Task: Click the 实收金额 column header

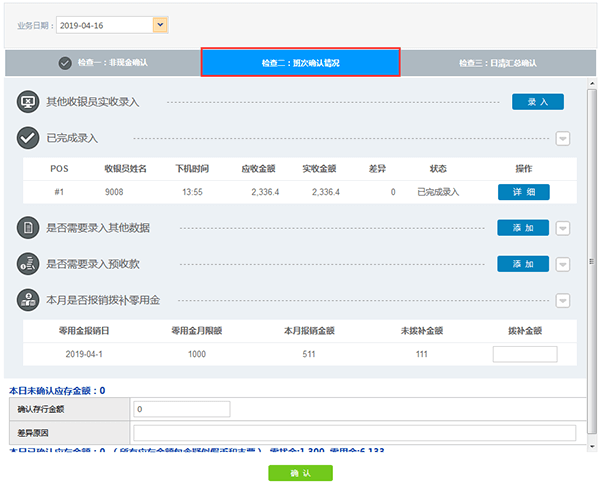Action: tap(319, 169)
